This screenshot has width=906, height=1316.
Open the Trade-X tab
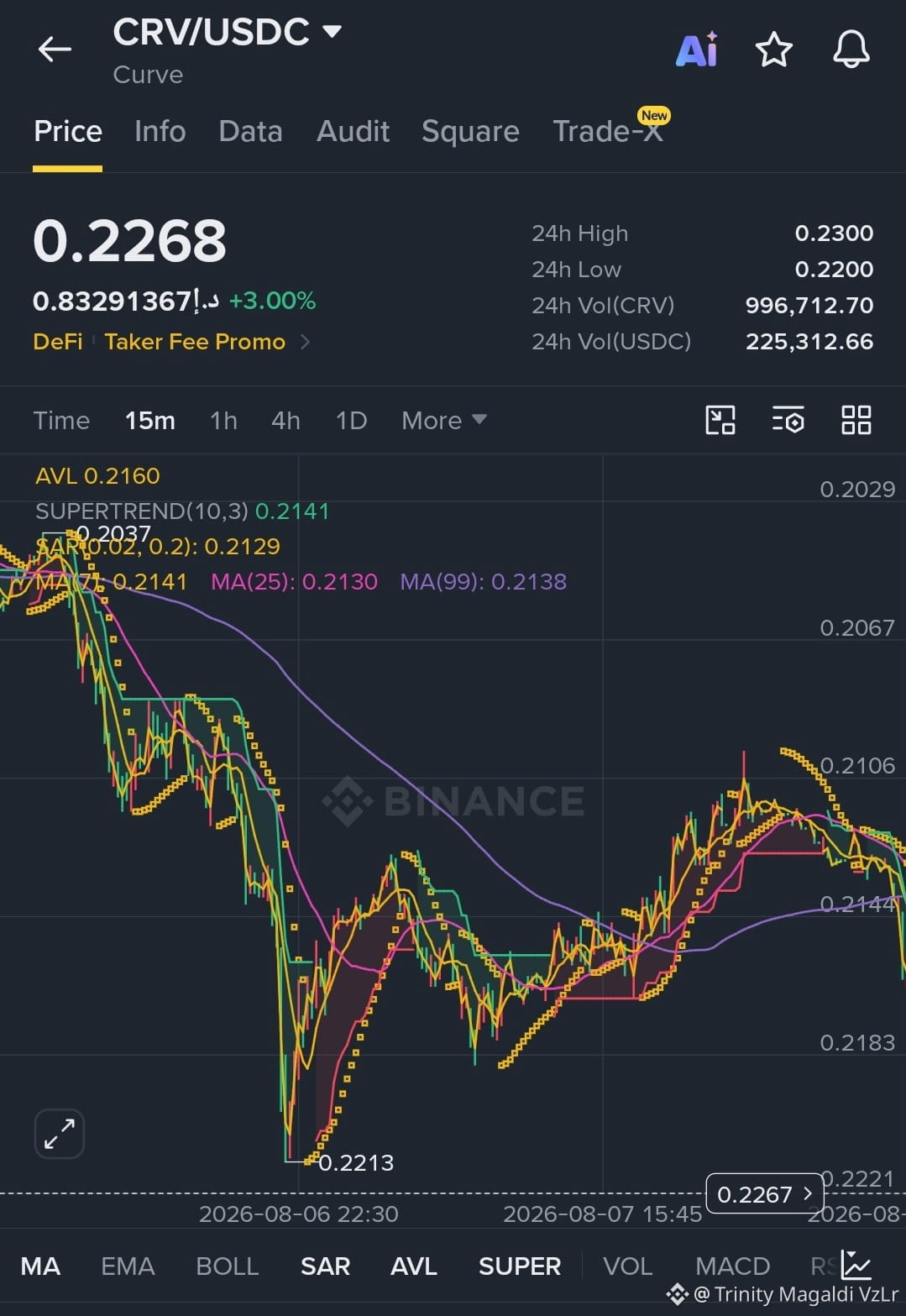pyautogui.click(x=608, y=131)
